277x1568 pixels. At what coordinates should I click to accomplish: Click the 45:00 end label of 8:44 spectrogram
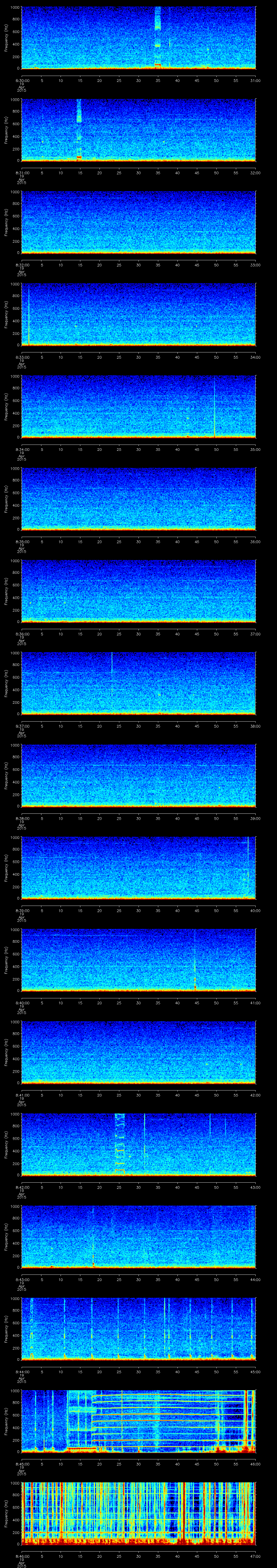(x=256, y=1371)
